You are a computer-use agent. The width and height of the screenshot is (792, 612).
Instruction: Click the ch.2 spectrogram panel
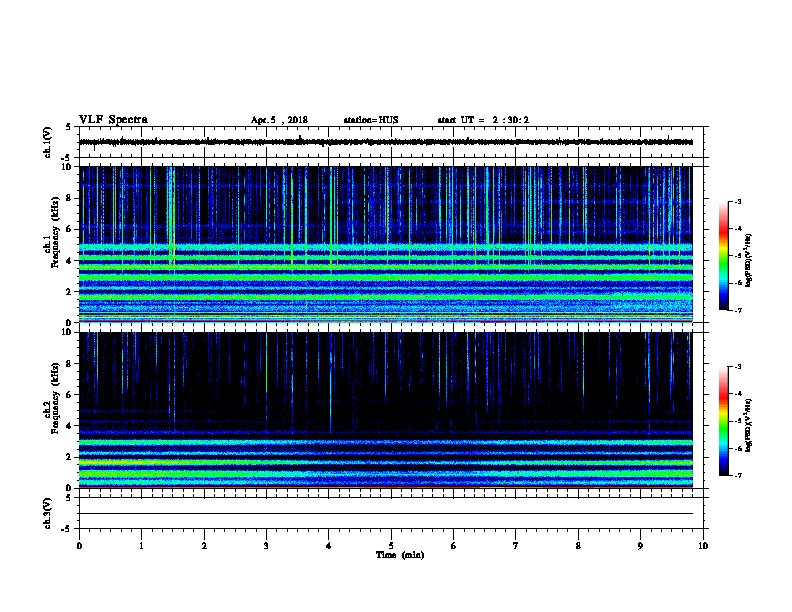tap(386, 410)
